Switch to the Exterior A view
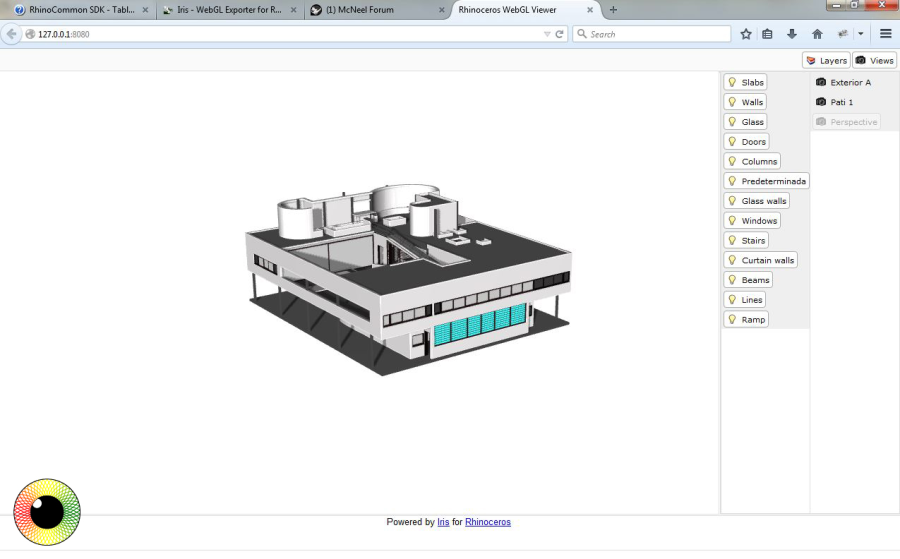 pos(843,82)
